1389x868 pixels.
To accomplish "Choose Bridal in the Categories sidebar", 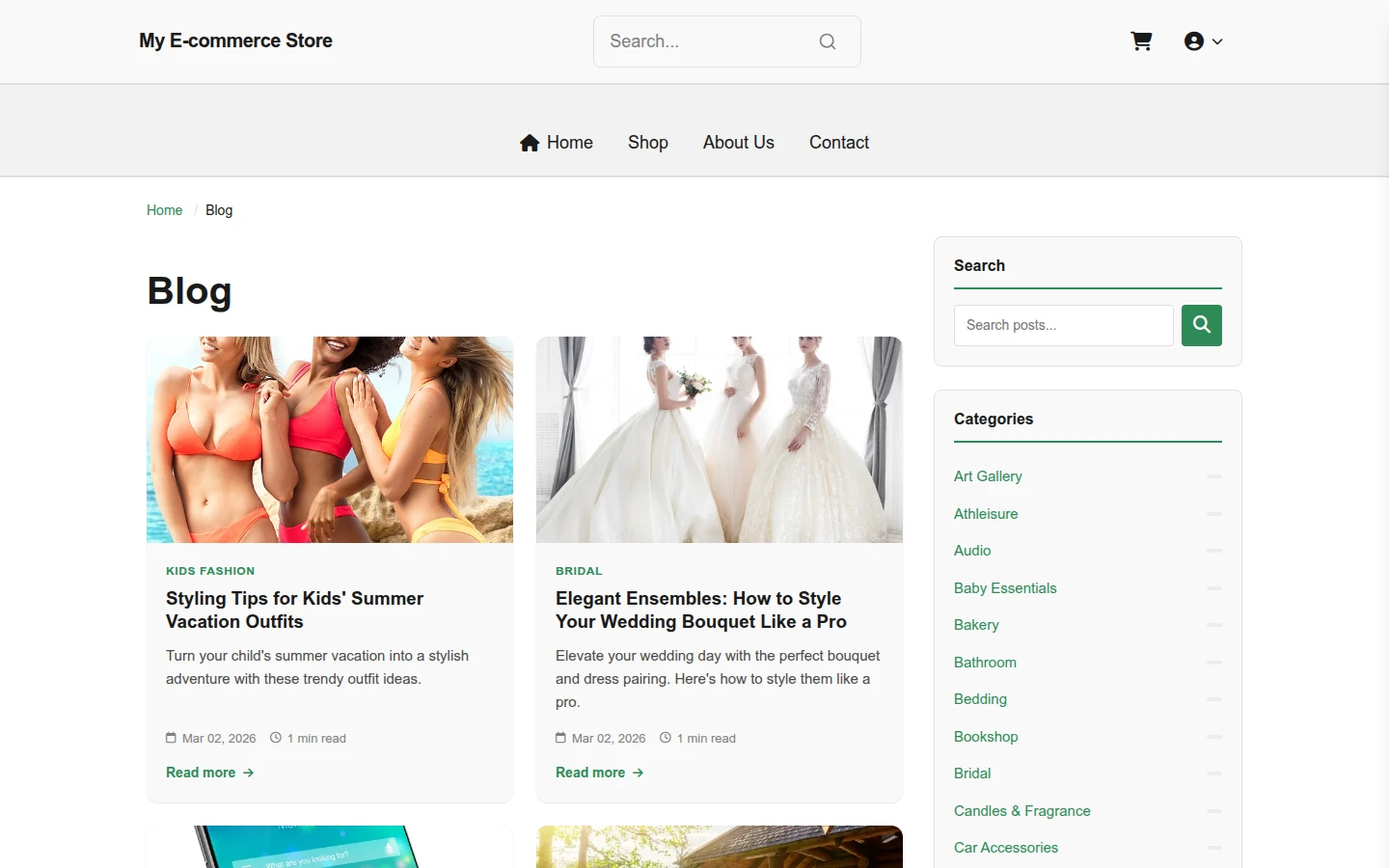I will (x=972, y=773).
